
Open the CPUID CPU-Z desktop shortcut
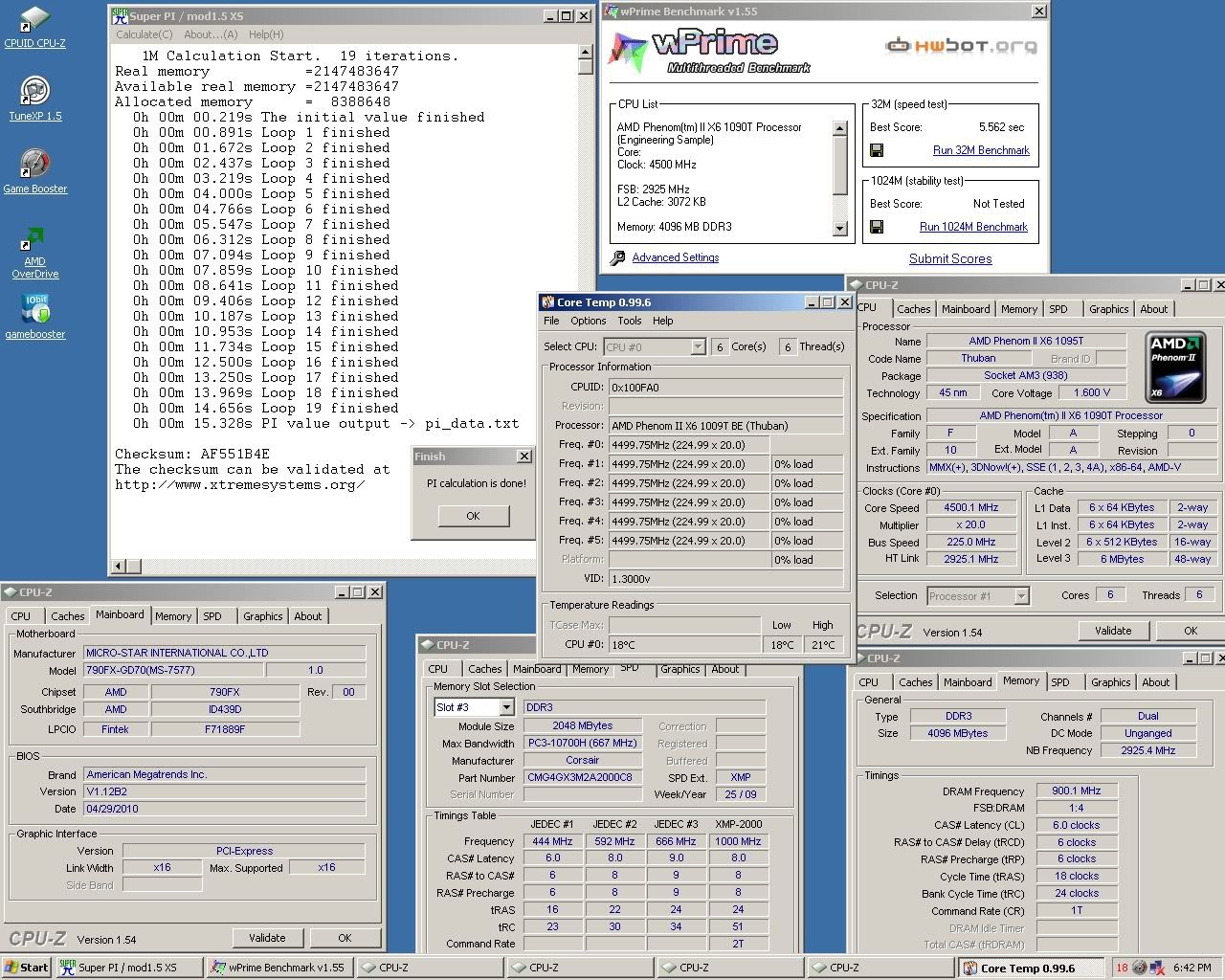[34, 27]
